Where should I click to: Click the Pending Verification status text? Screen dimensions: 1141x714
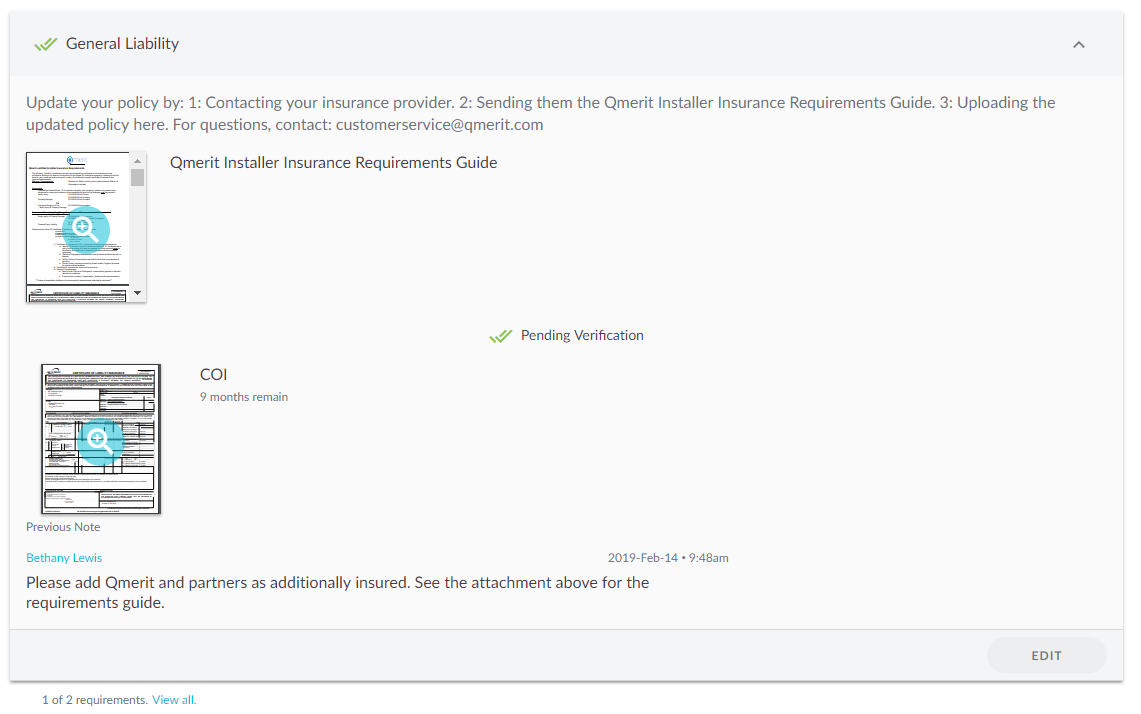coord(582,336)
